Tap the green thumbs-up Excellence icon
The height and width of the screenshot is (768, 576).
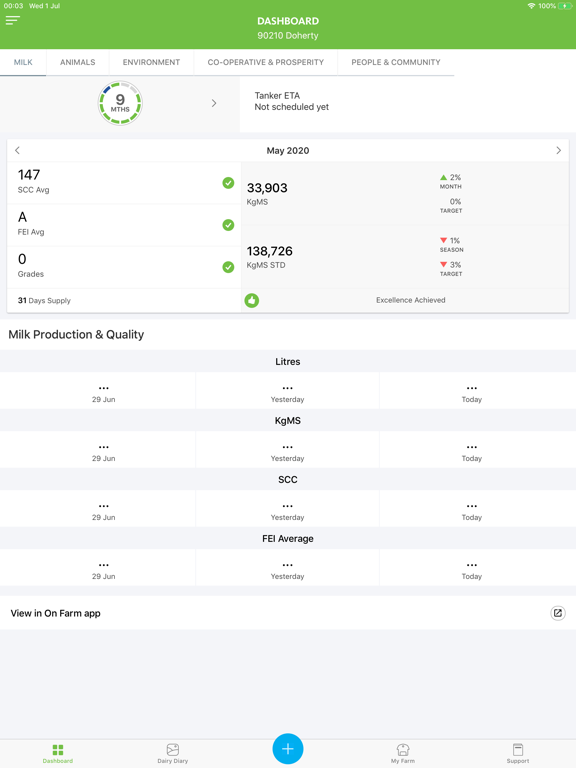[252, 300]
